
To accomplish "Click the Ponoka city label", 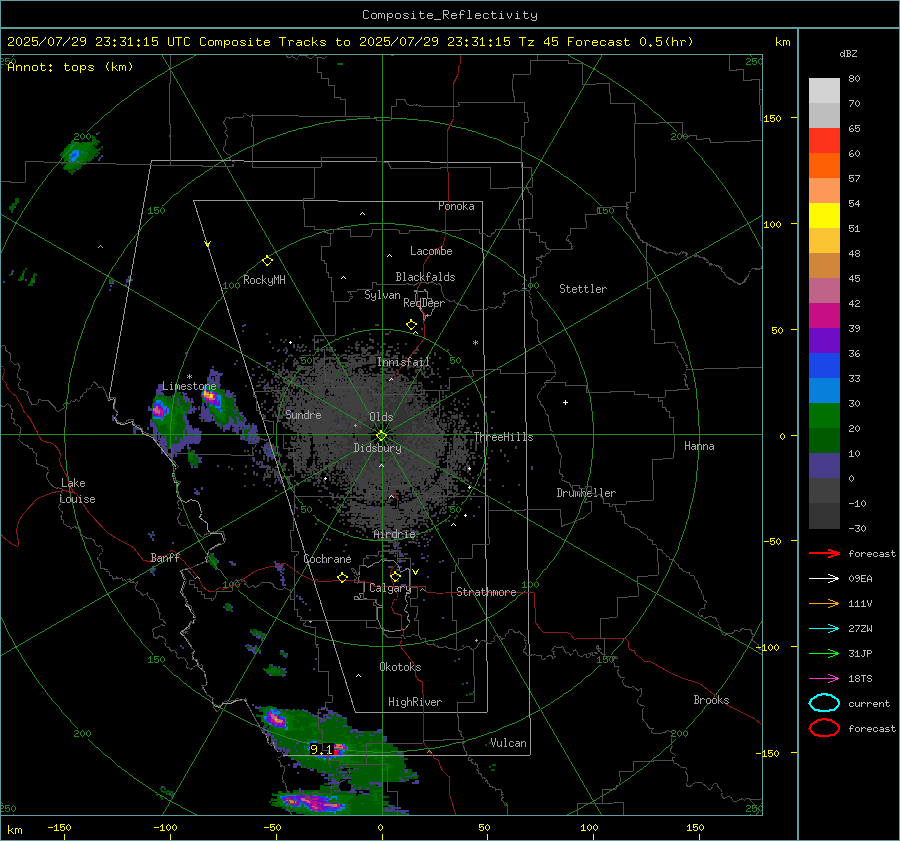I will 456,206.
